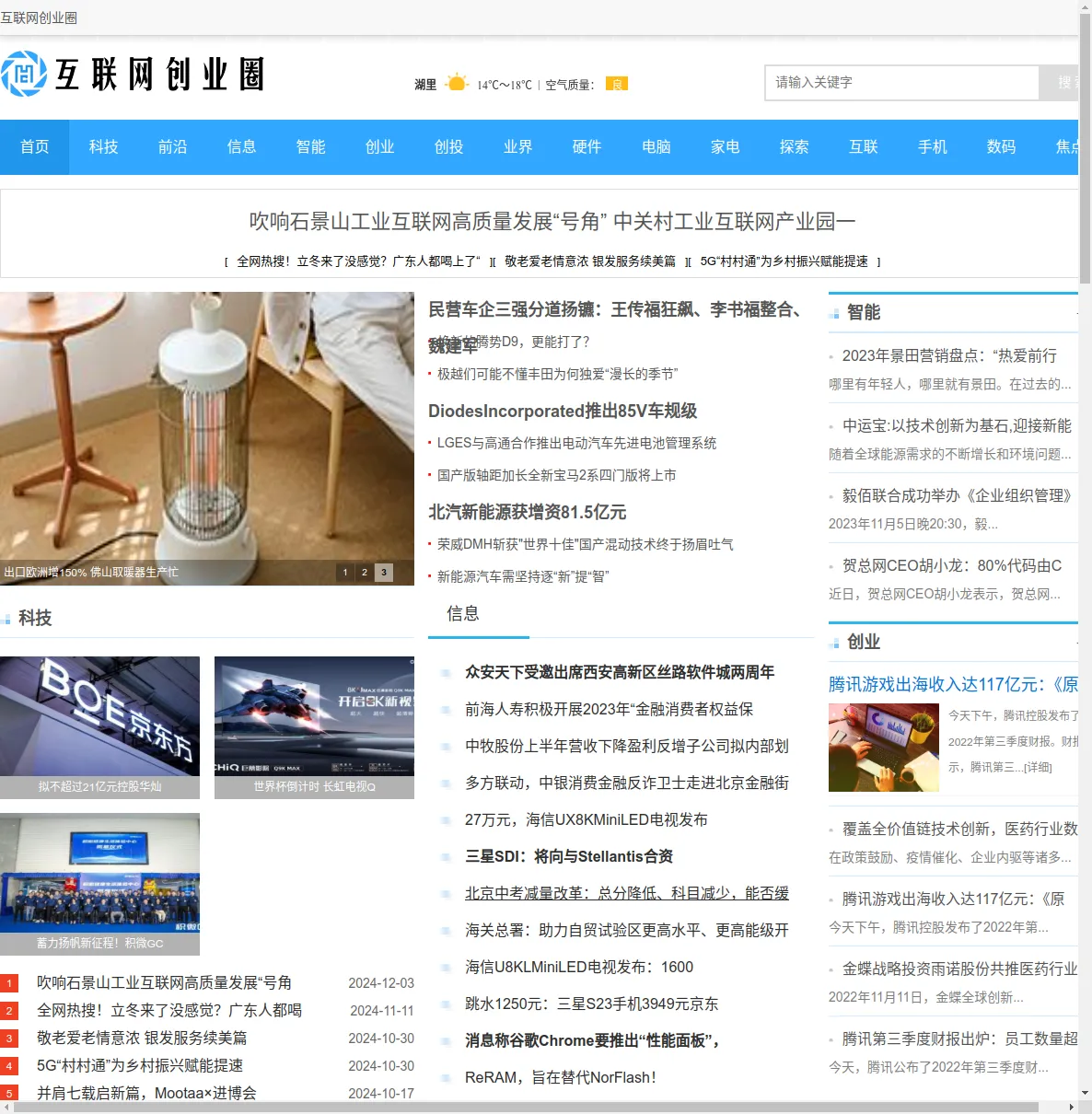The image size is (1092, 1114).
Task: Click 腾讯游戏出海收入 blue headline
Action: (953, 684)
